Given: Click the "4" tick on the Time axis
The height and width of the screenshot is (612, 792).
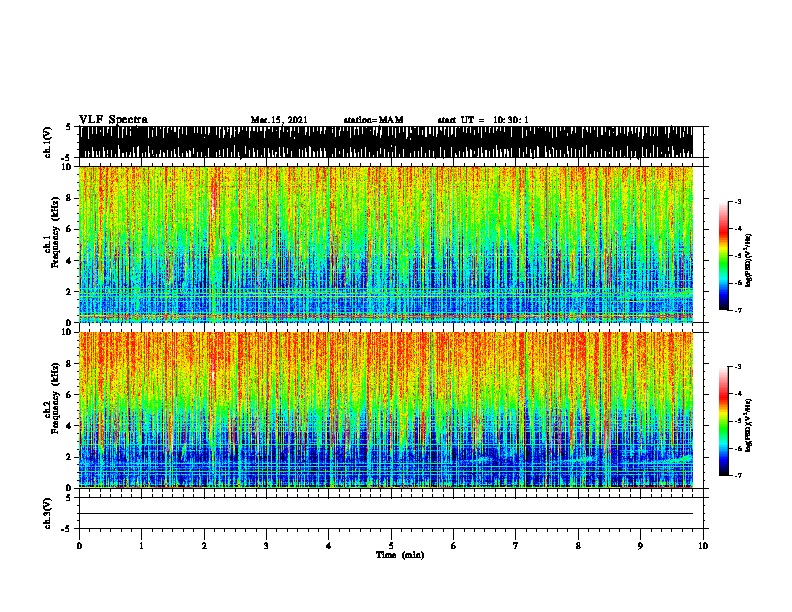Looking at the screenshot, I should [329, 546].
